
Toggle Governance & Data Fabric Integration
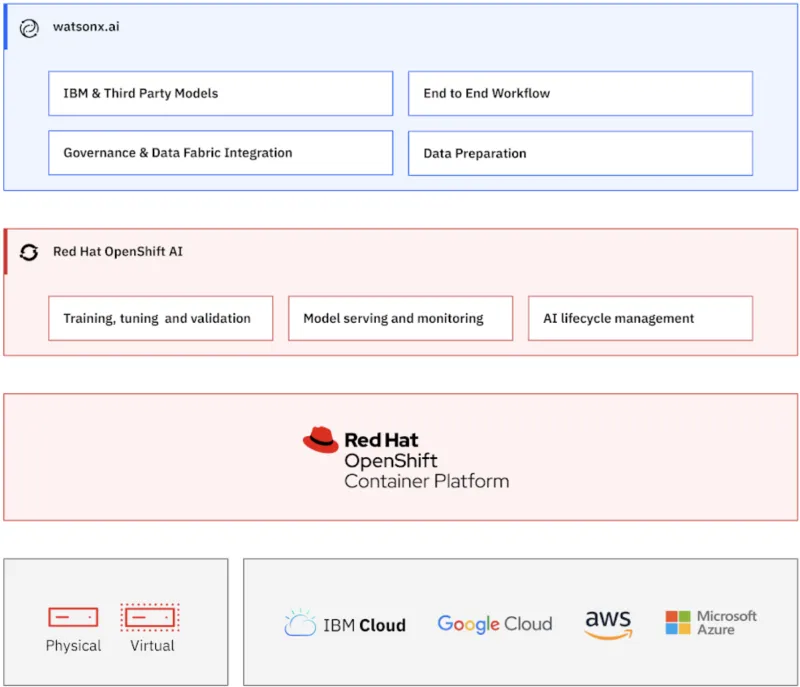click(220, 153)
